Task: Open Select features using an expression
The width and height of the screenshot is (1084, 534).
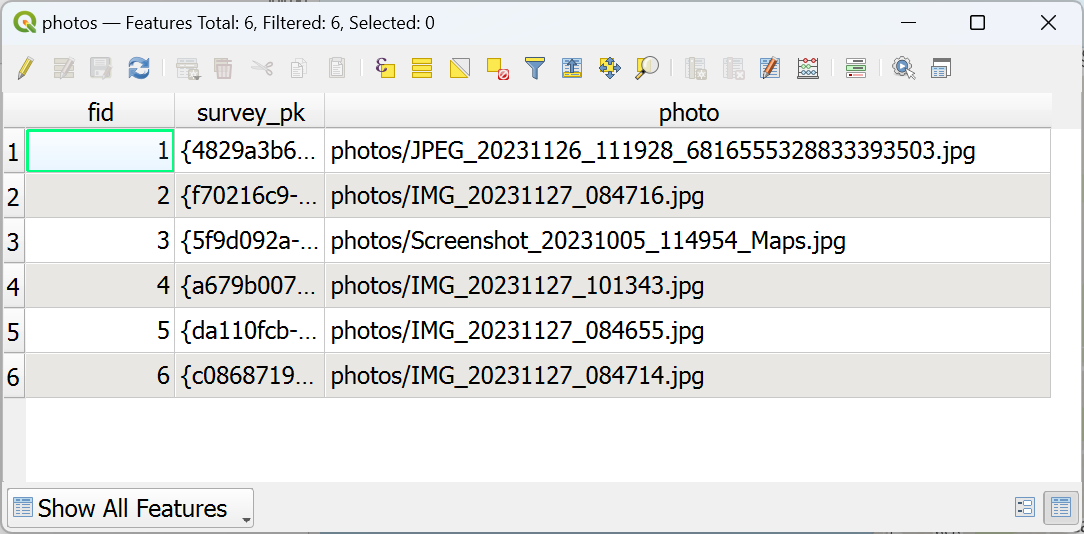Action: tap(384, 68)
